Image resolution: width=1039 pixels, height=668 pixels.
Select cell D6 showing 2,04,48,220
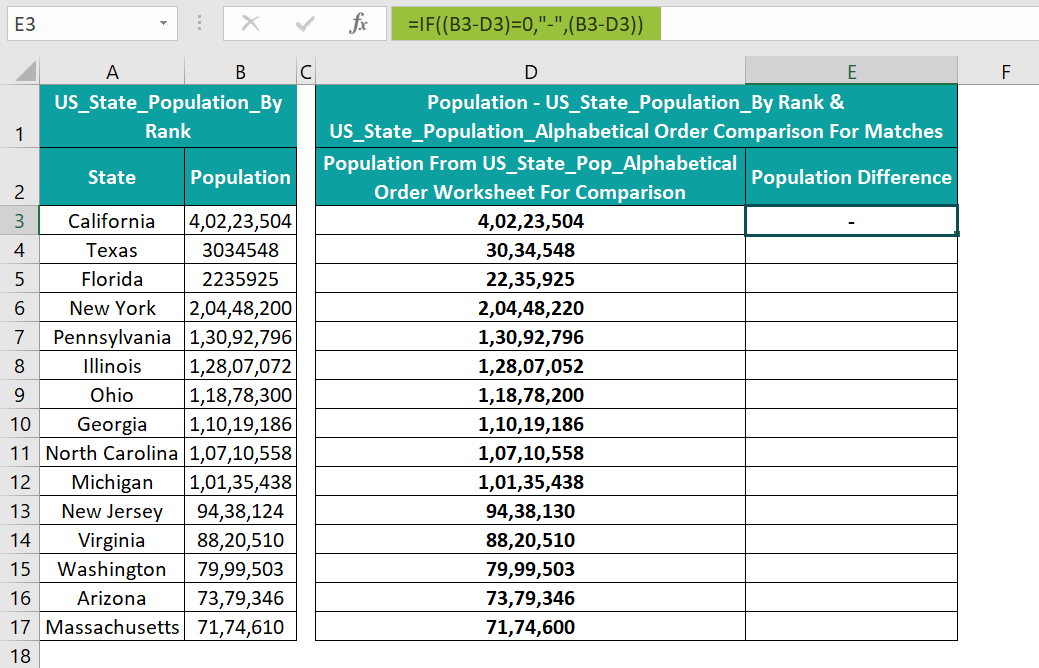click(x=530, y=307)
